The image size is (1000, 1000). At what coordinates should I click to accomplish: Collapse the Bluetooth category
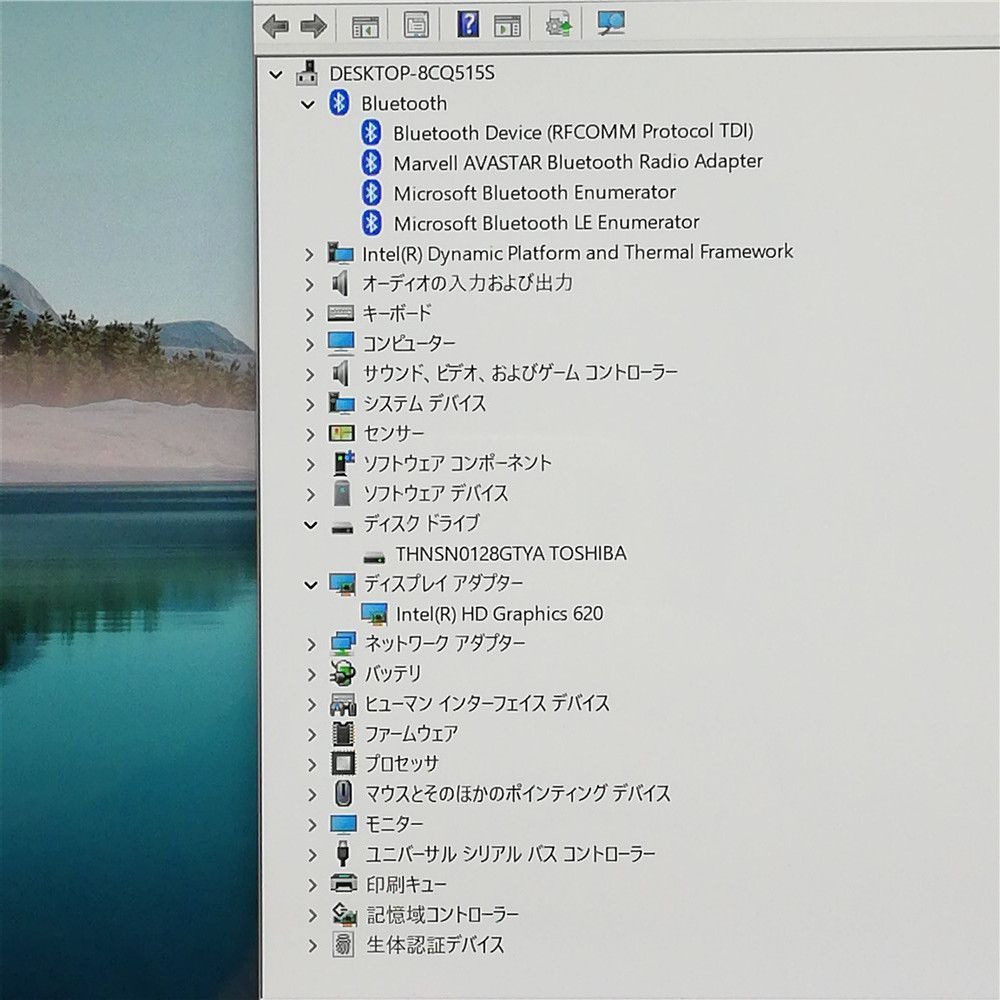308,104
